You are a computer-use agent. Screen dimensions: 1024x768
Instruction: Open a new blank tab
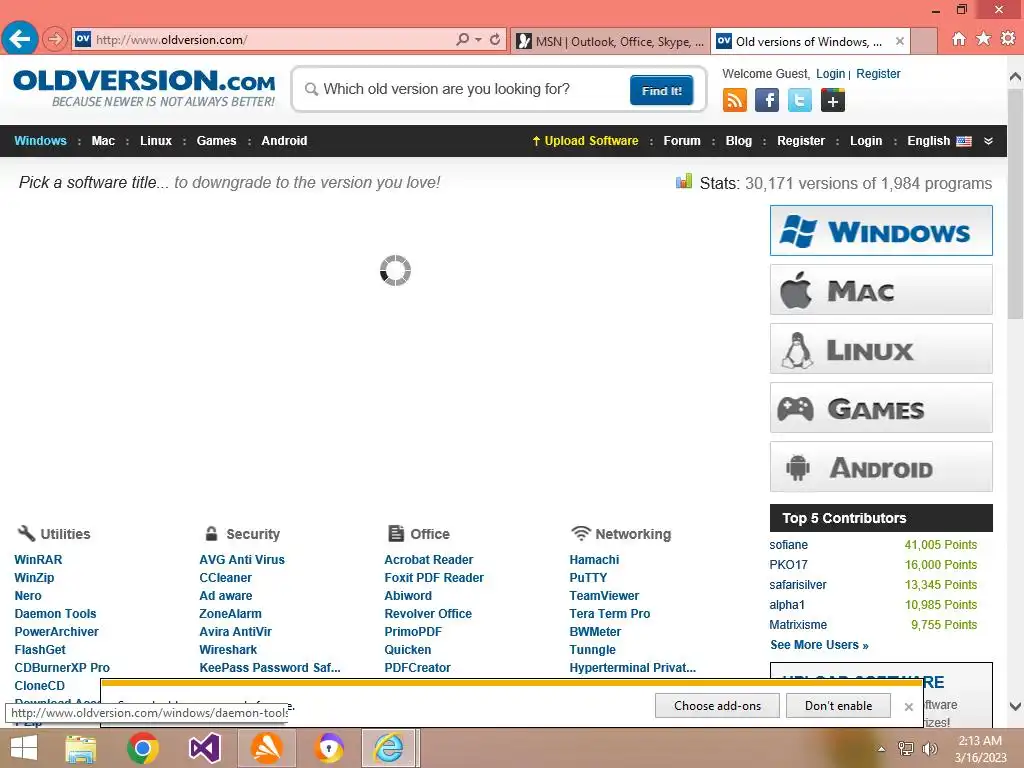click(924, 41)
